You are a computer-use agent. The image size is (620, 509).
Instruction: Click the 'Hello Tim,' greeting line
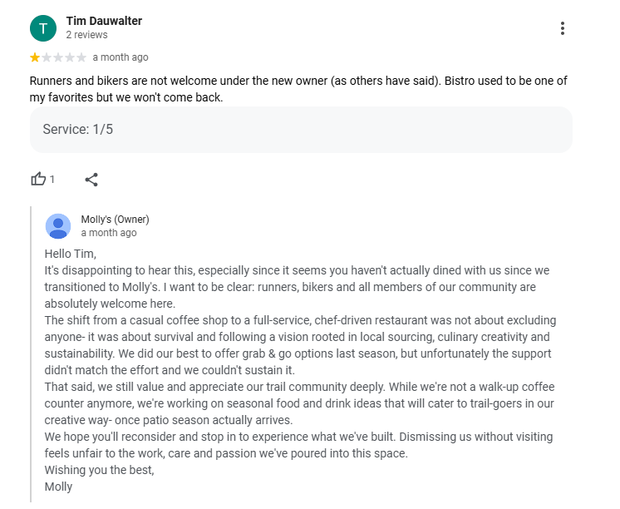pos(70,254)
